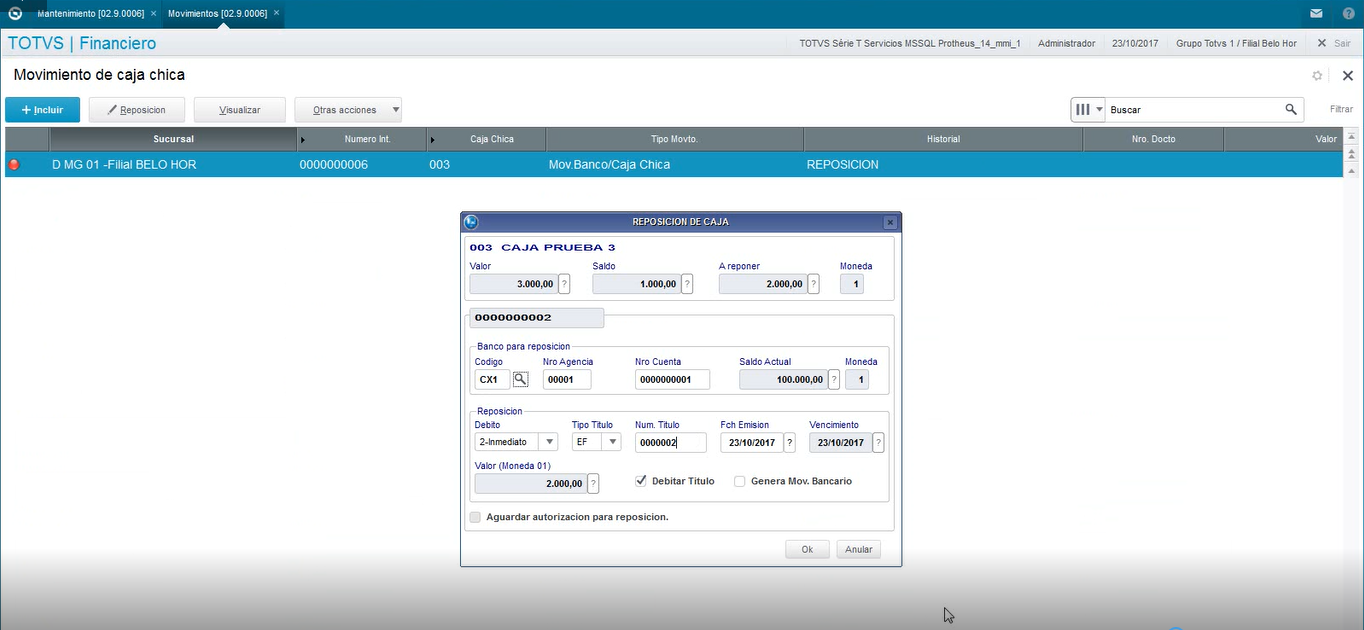Close the Movimientos tab with its X
Viewport: 1364px width, 630px height.
[277, 14]
